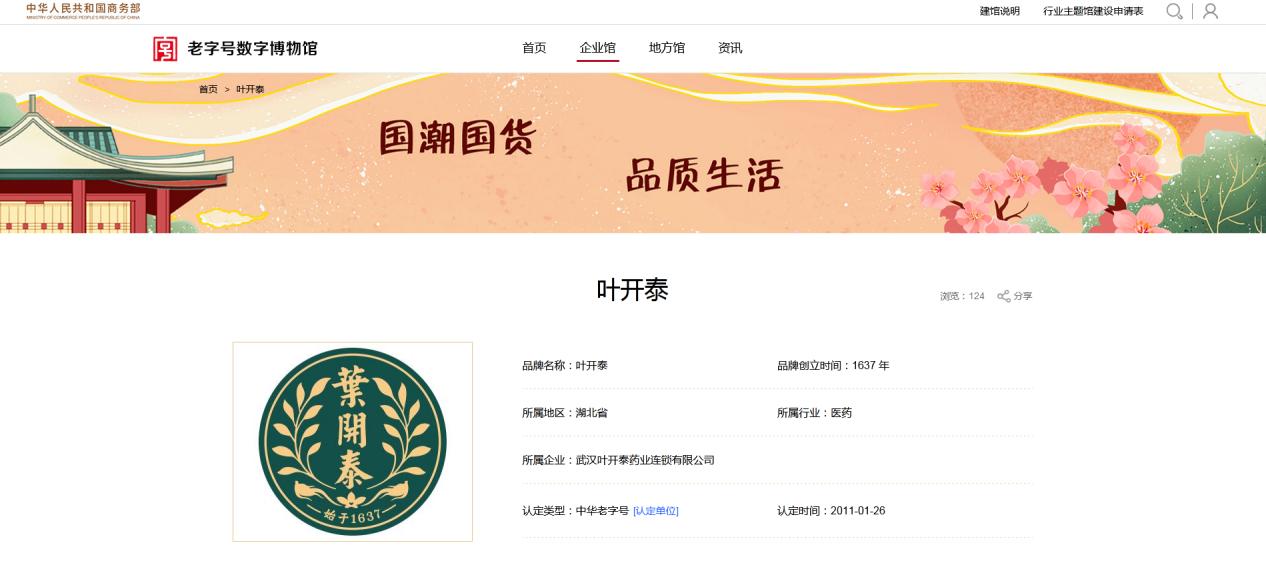
Task: Select text 所属行业：医药
Action: [x=815, y=413]
